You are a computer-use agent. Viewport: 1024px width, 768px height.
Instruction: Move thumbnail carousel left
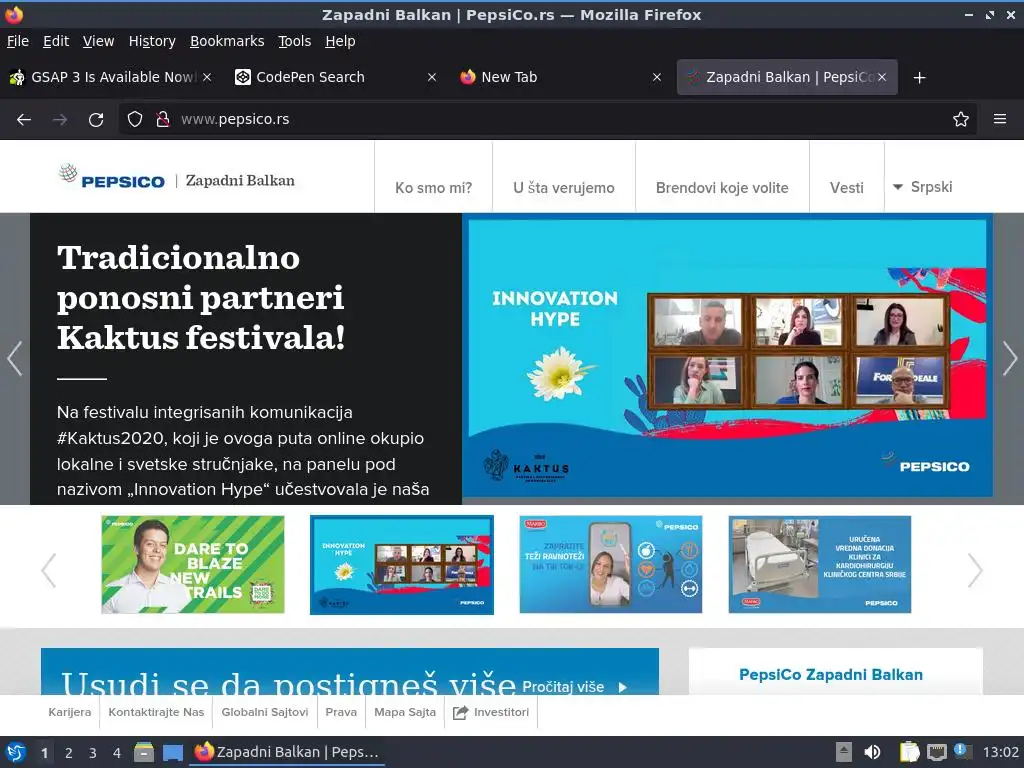point(49,570)
